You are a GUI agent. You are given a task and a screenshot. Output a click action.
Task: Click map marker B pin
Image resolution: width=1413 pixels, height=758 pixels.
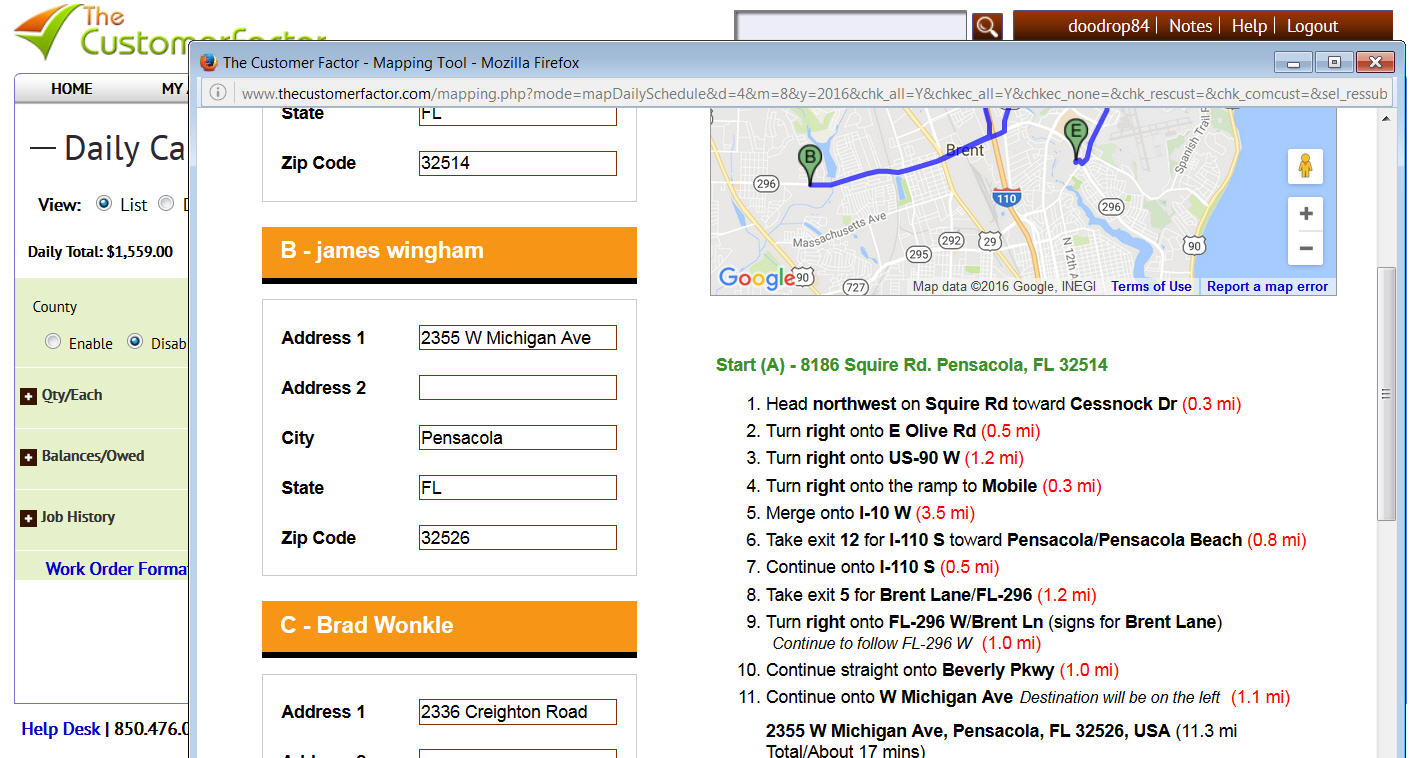(809, 161)
